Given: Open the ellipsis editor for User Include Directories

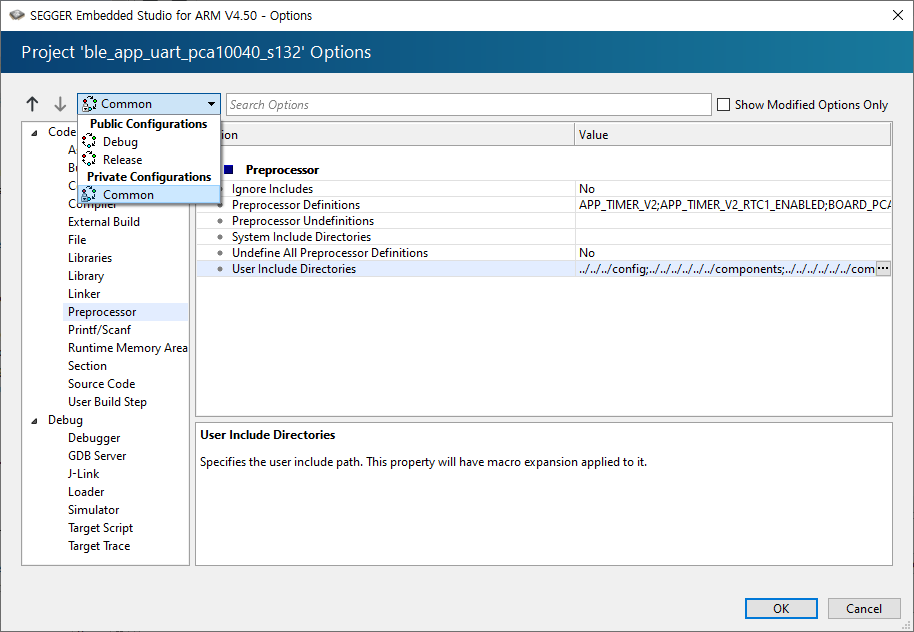Looking at the screenshot, I should click(x=883, y=269).
